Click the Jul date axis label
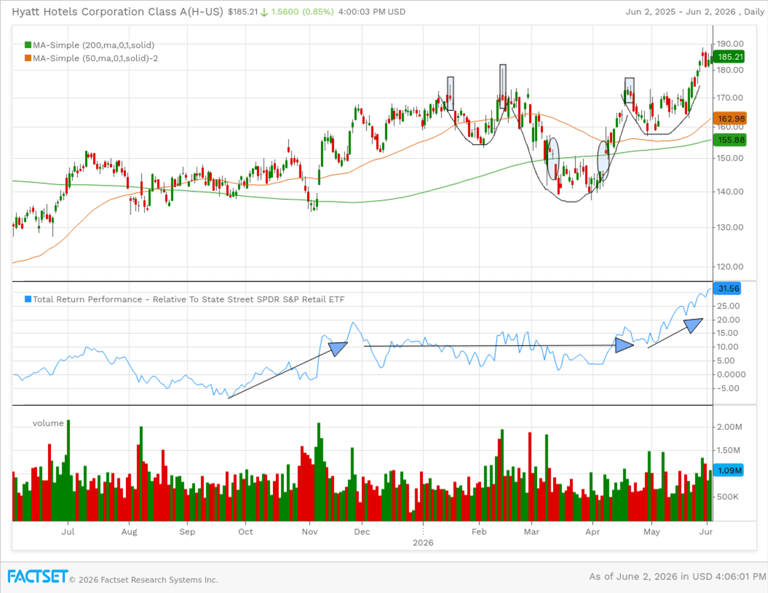 click(68, 532)
